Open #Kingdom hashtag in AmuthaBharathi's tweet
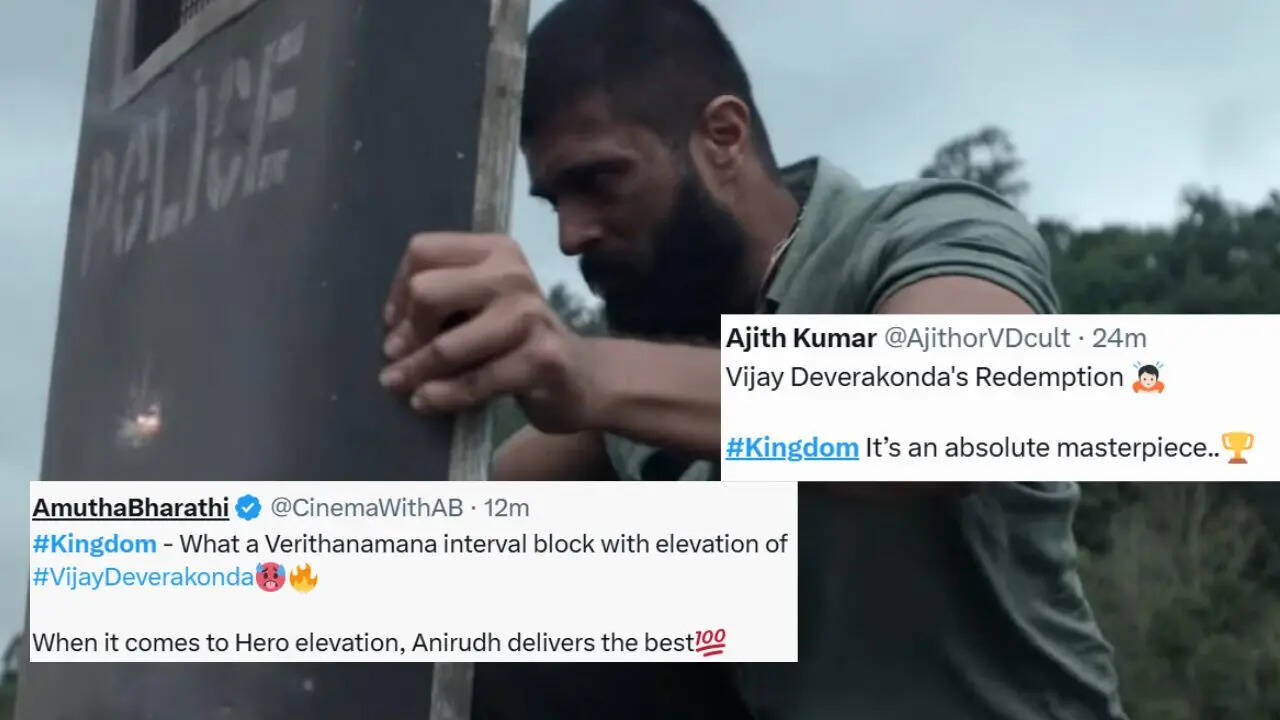Image resolution: width=1280 pixels, height=720 pixels. click(x=94, y=544)
